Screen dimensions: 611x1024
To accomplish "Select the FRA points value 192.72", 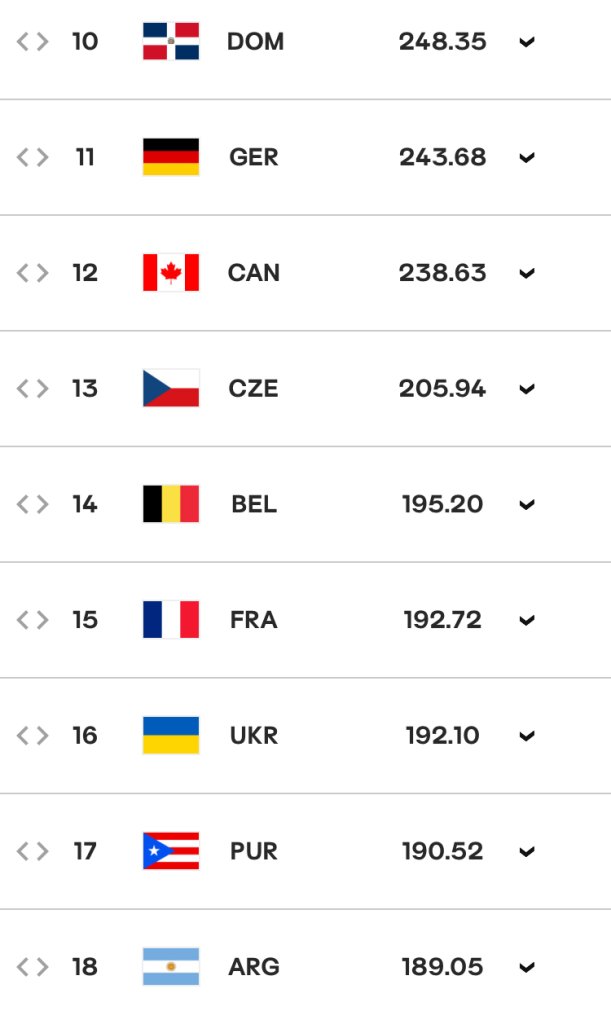I will click(x=443, y=619).
